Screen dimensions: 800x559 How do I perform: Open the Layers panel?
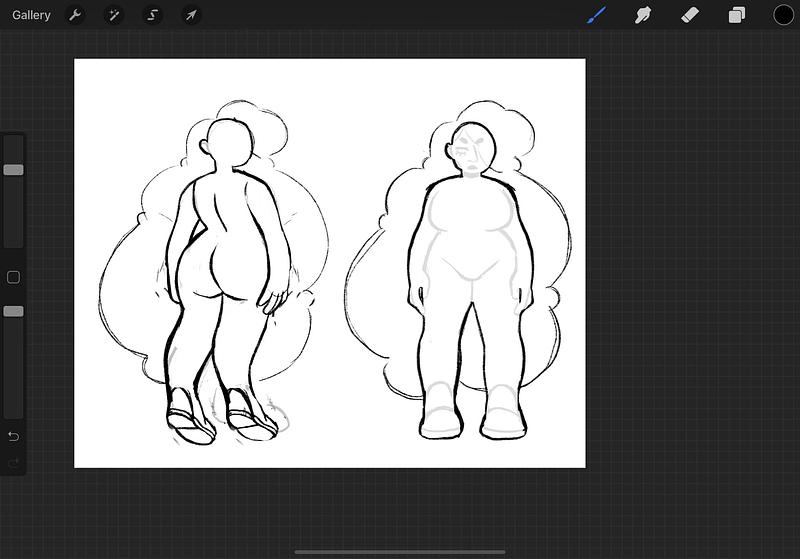736,15
